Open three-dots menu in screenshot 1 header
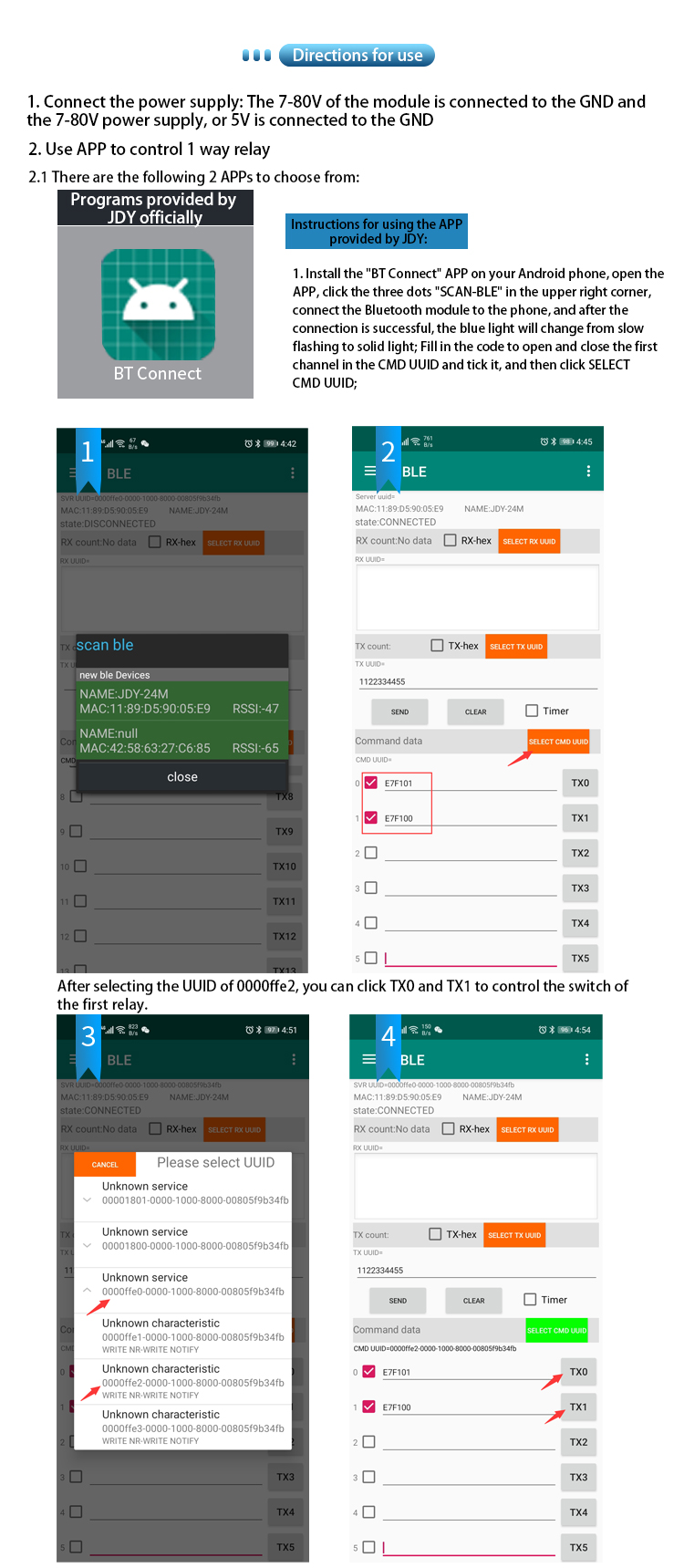Viewport: 684px width, 1568px height. 293,473
